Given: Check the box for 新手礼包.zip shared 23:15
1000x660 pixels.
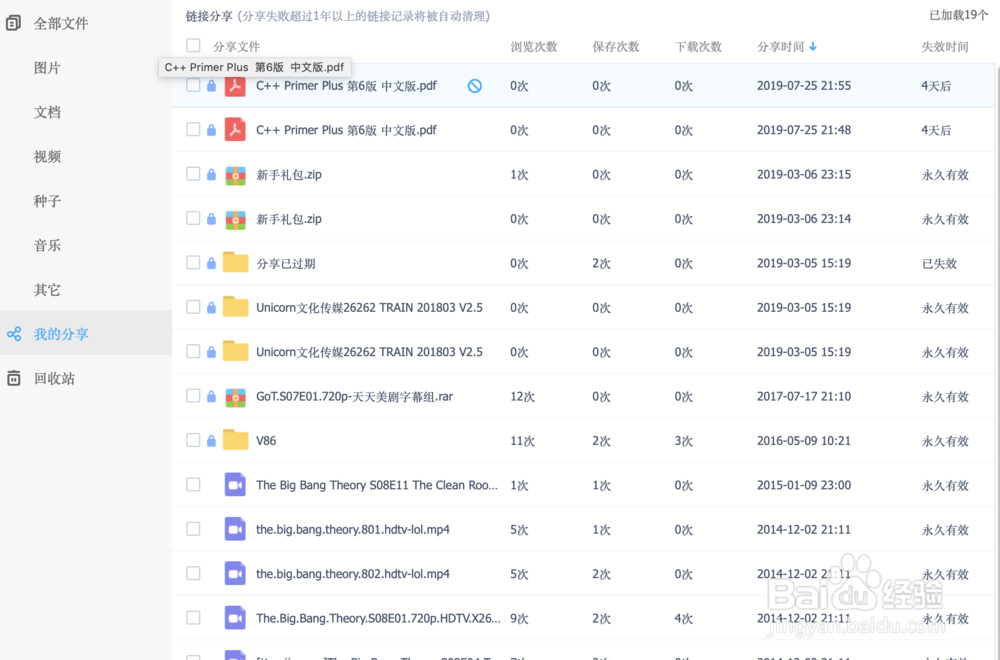Looking at the screenshot, I should (193, 174).
